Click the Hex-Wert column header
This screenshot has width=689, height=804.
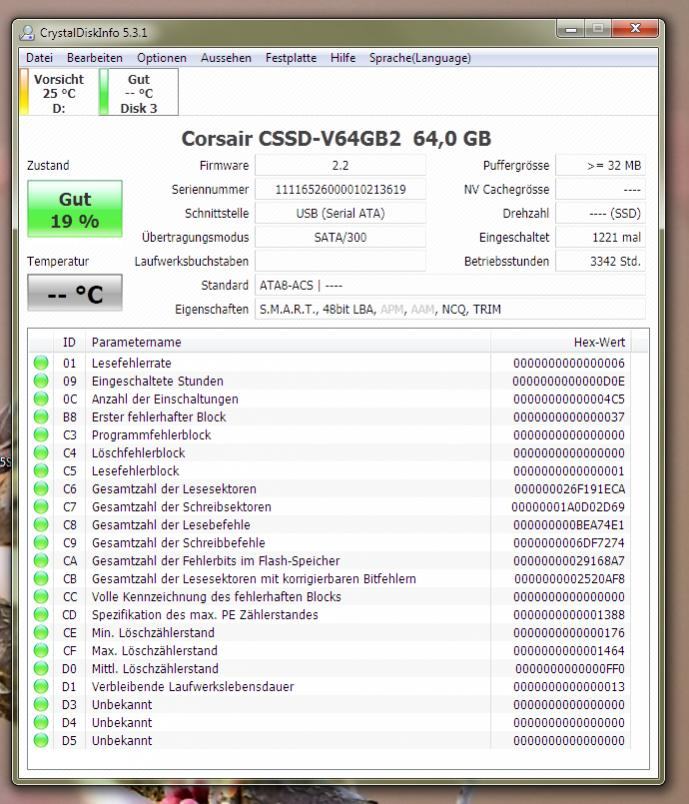tap(561, 342)
